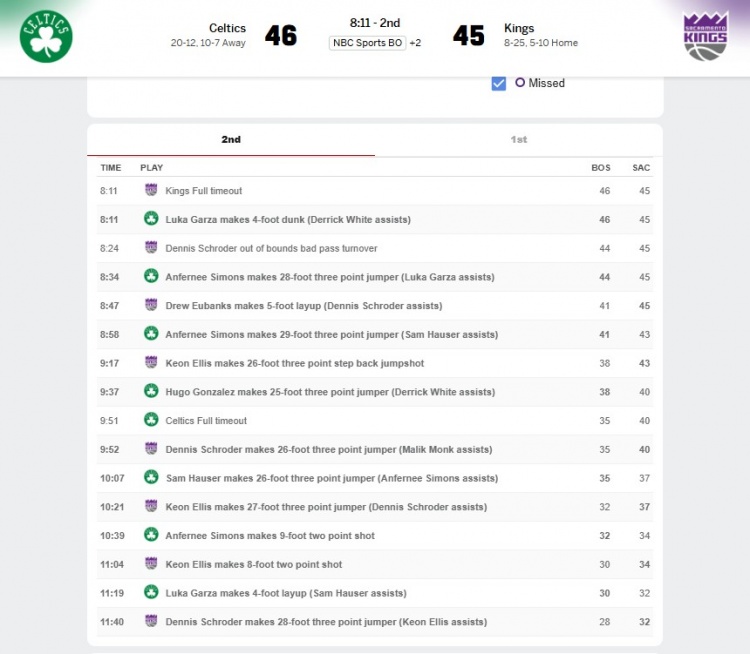The image size is (750, 654).
Task: Switch to the 1st quarter tab
Action: tap(518, 140)
